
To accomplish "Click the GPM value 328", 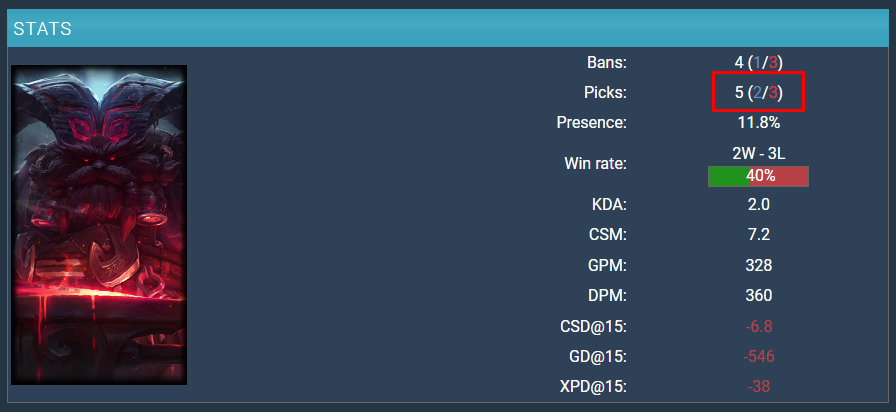I will [x=758, y=265].
